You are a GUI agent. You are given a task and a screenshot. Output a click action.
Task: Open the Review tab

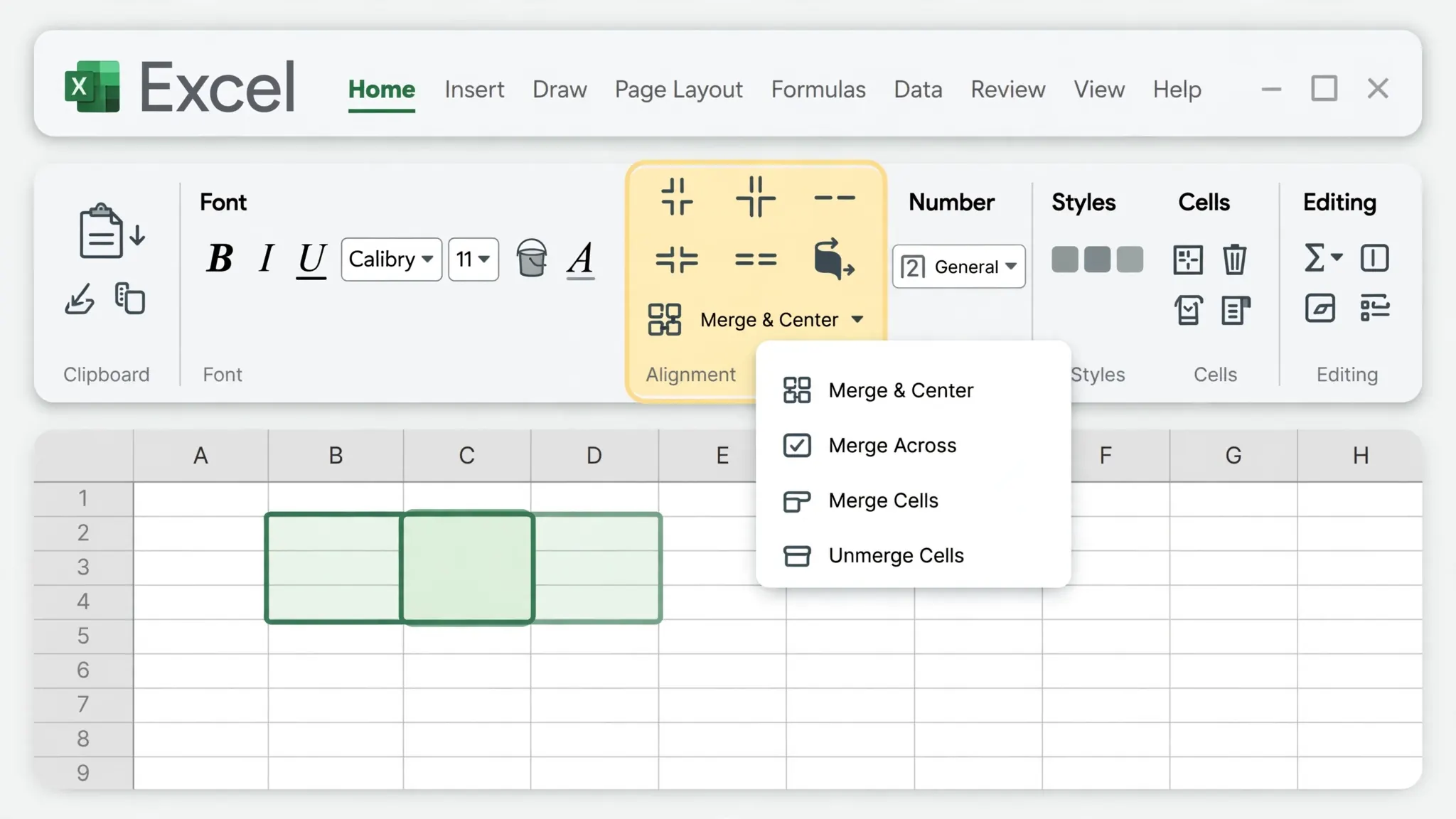pyautogui.click(x=1008, y=90)
